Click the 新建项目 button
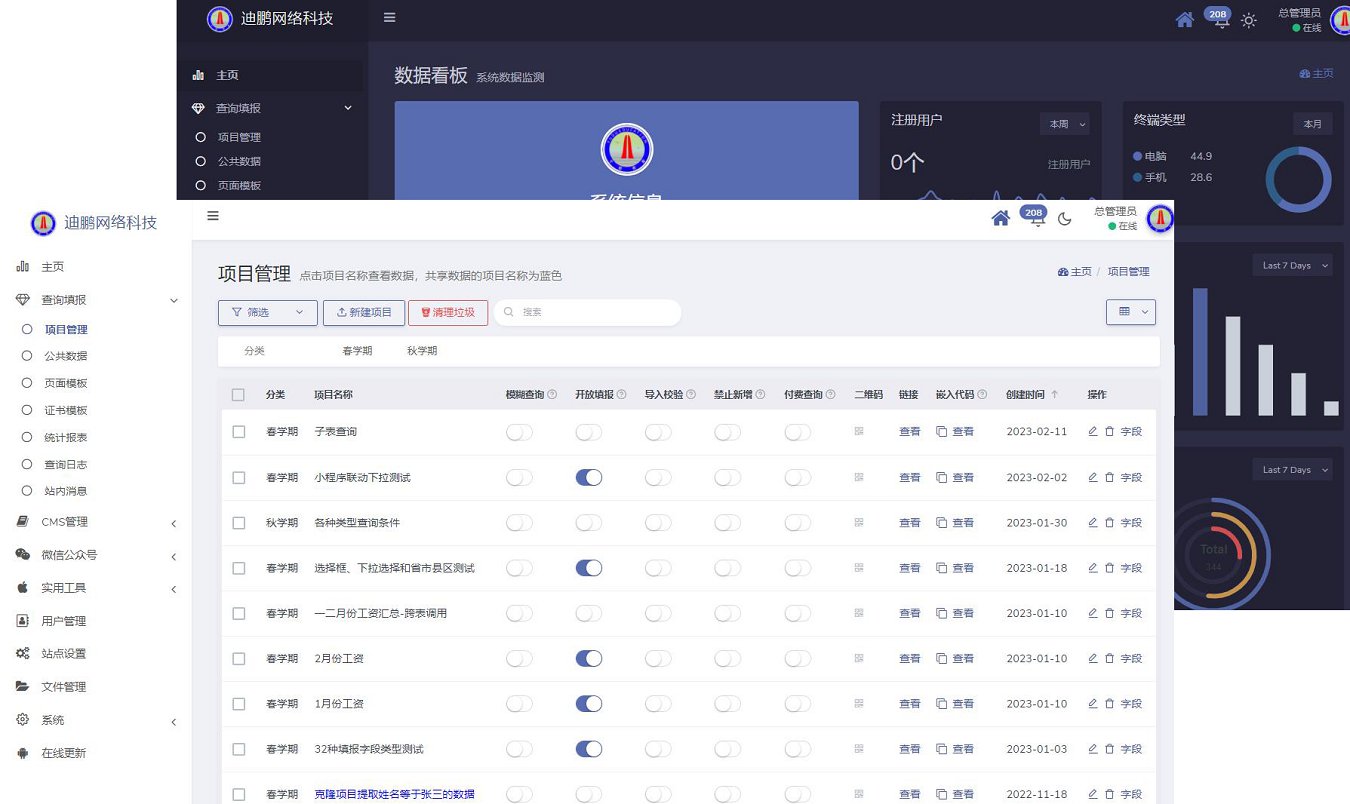1350x804 pixels. (363, 313)
